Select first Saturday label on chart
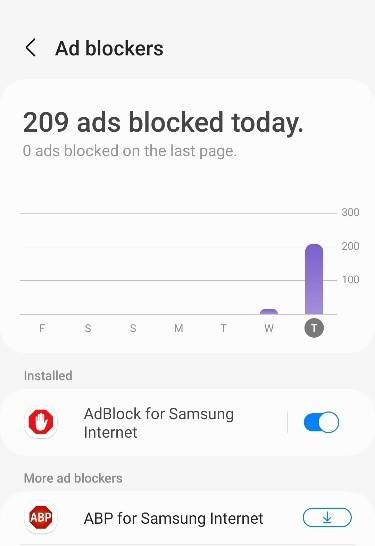The image size is (375, 546). coord(88,328)
